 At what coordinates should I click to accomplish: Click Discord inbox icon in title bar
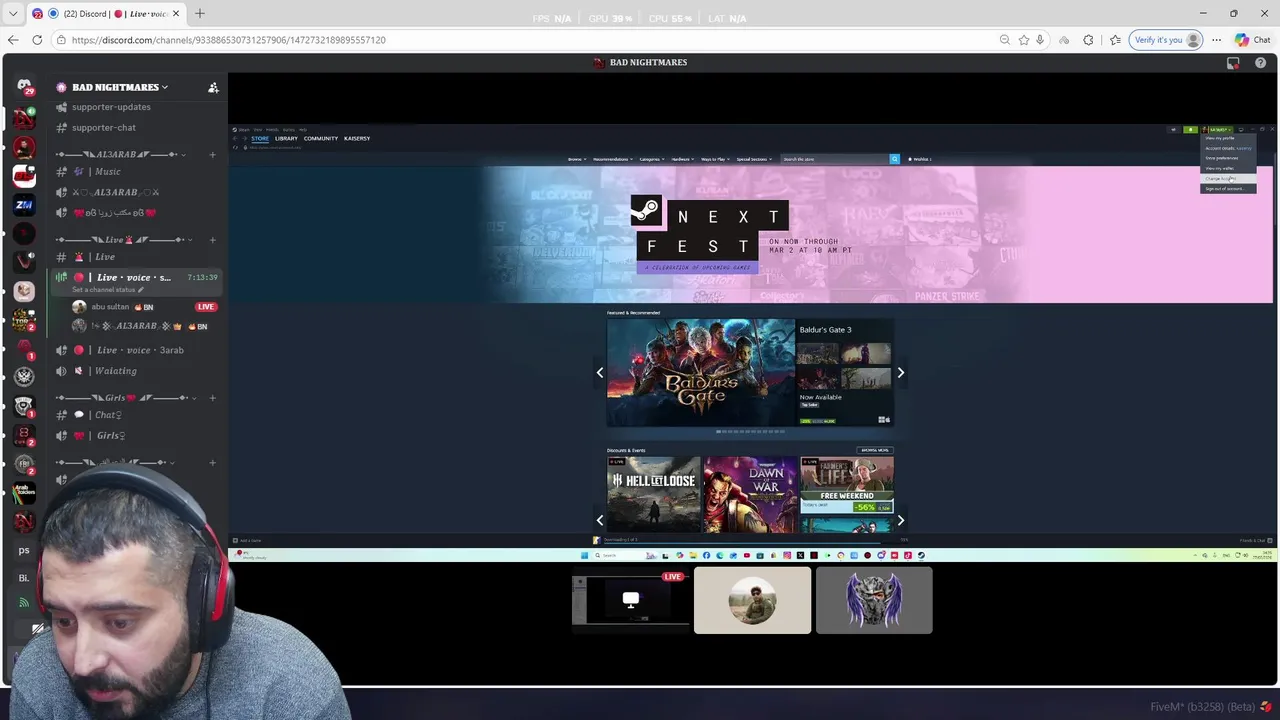(1233, 62)
